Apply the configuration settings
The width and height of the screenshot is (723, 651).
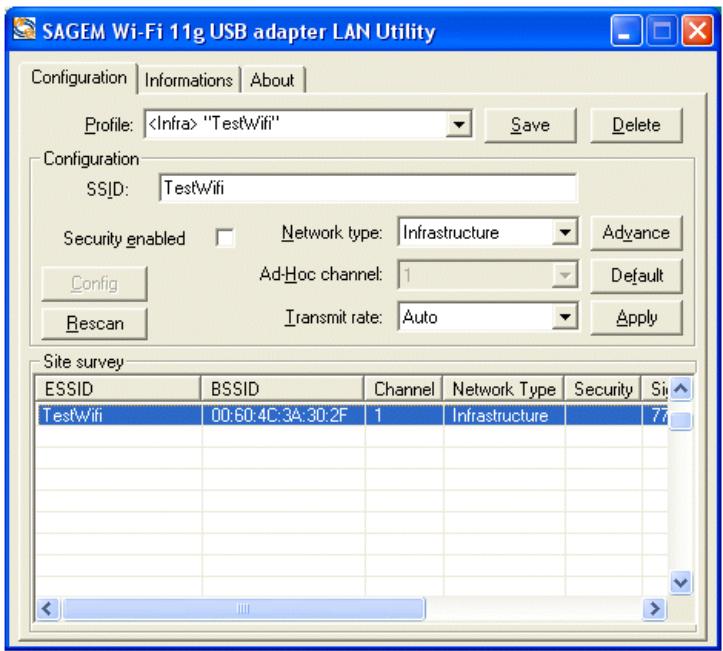[636, 318]
